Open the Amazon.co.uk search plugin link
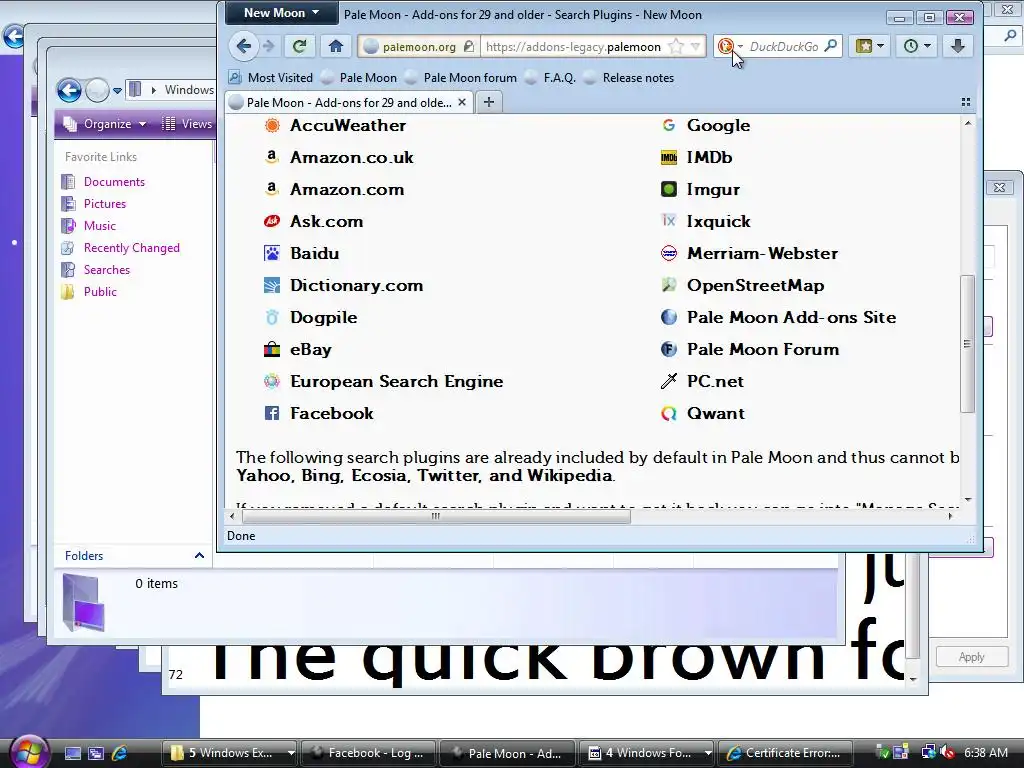1024x768 pixels. coord(351,157)
